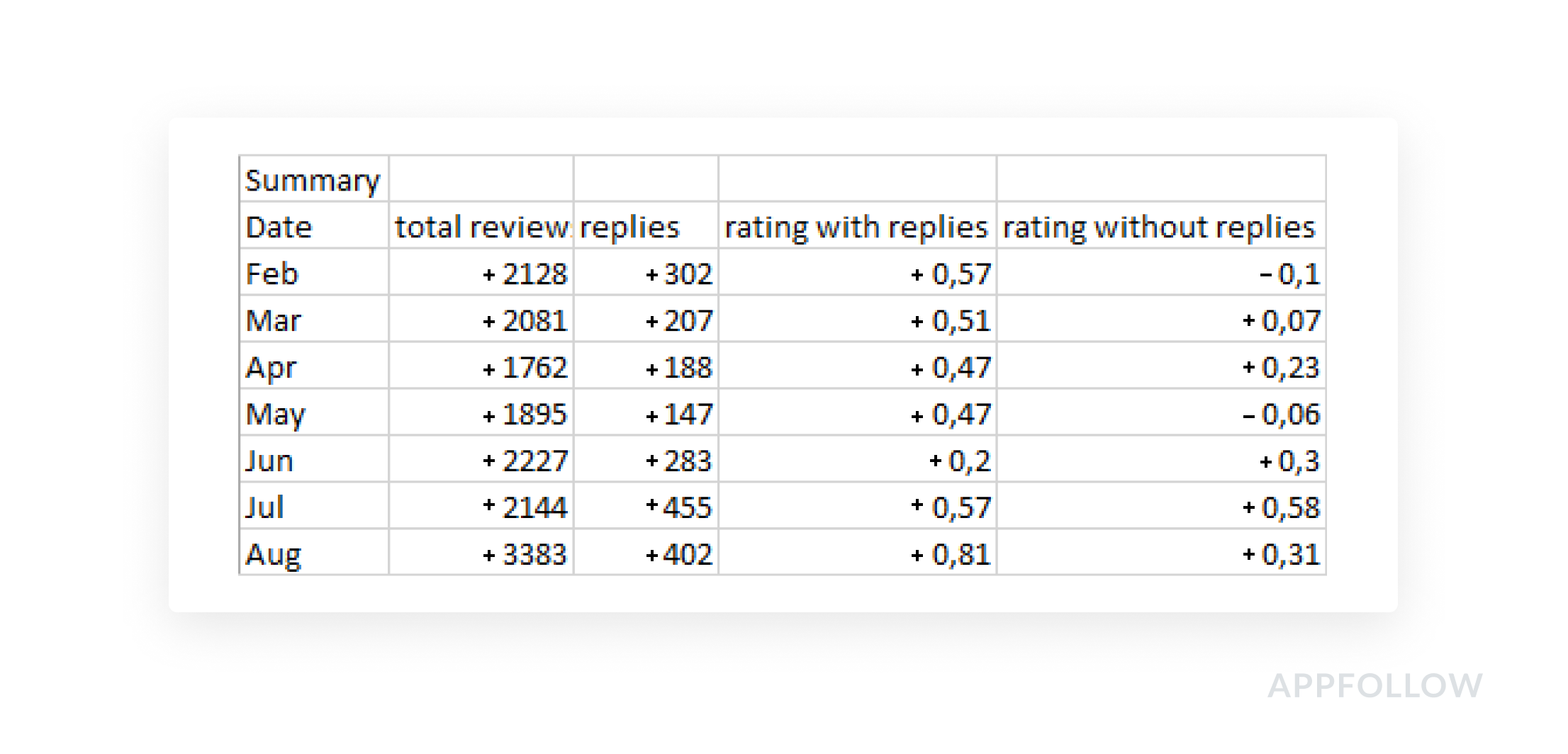Image resolution: width=1568 pixels, height=754 pixels.
Task: Click the Summary title cell
Action: [x=313, y=181]
